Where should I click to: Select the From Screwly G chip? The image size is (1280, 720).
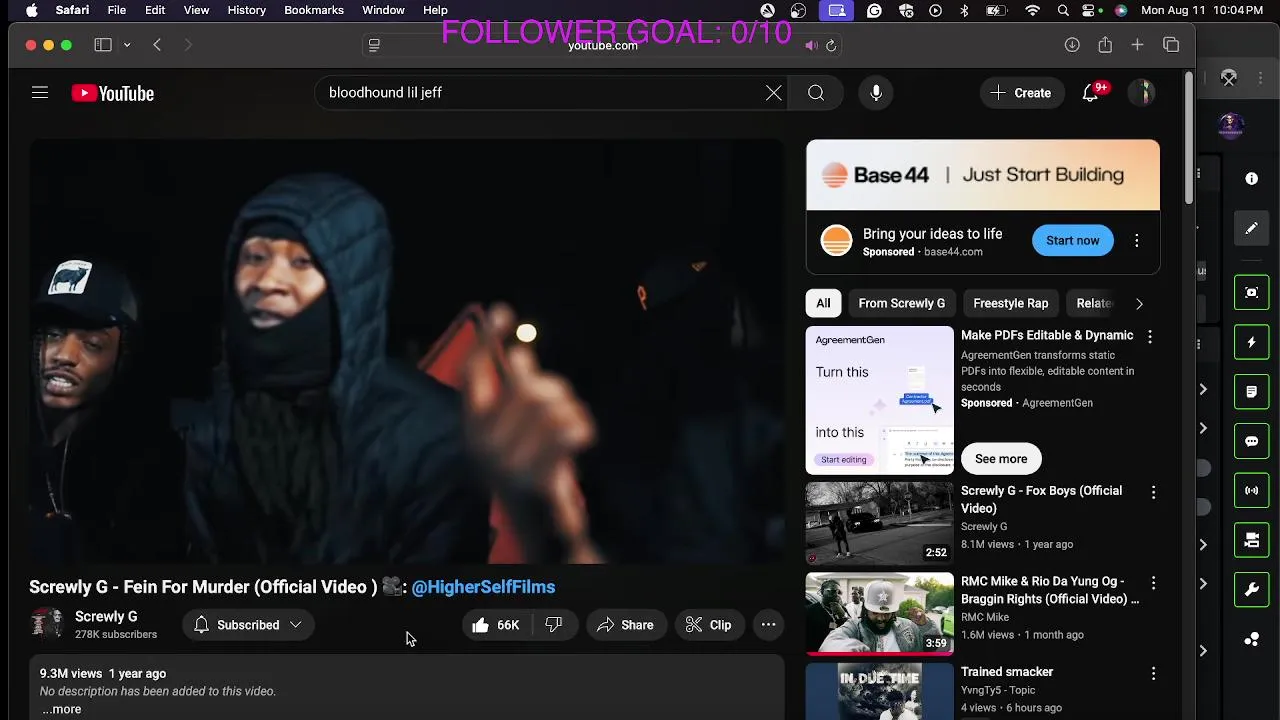point(901,303)
